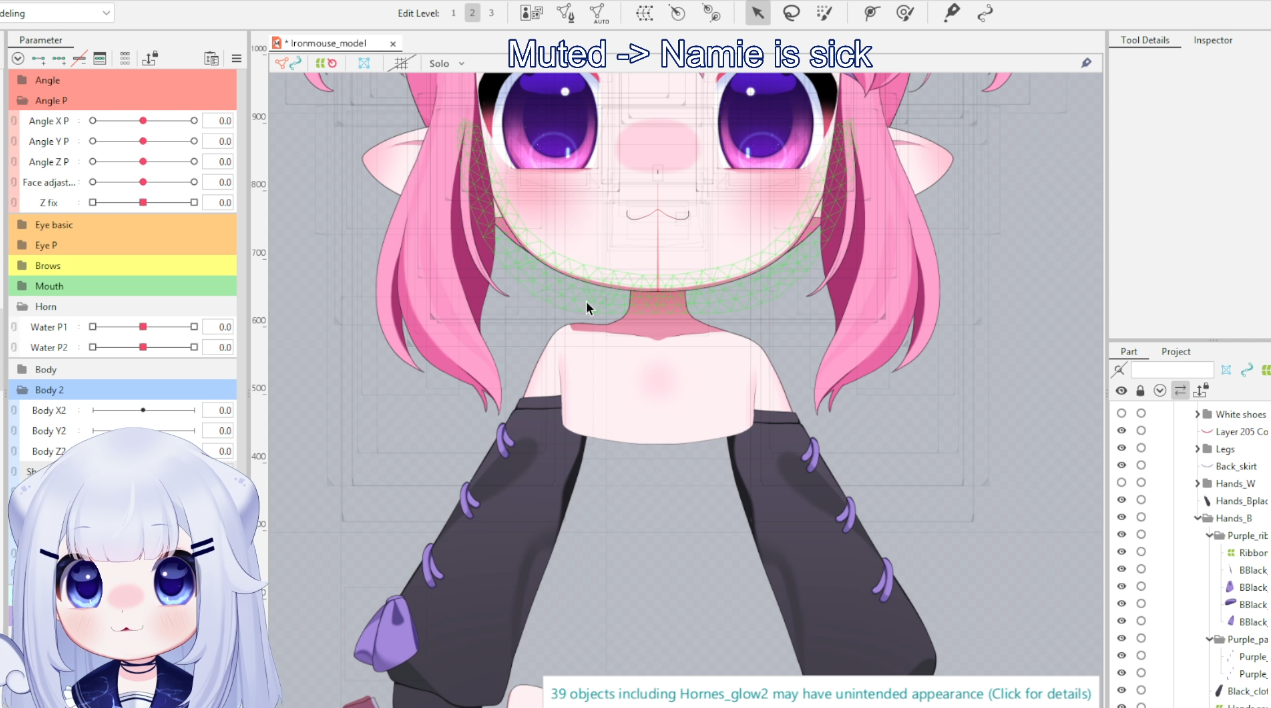Lock the Legs folder
Viewport: 1271px width, 708px height.
coord(1141,448)
